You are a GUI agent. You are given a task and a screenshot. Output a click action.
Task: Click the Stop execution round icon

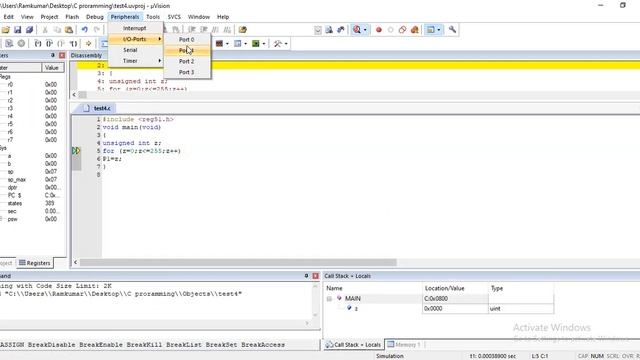pos(21,43)
